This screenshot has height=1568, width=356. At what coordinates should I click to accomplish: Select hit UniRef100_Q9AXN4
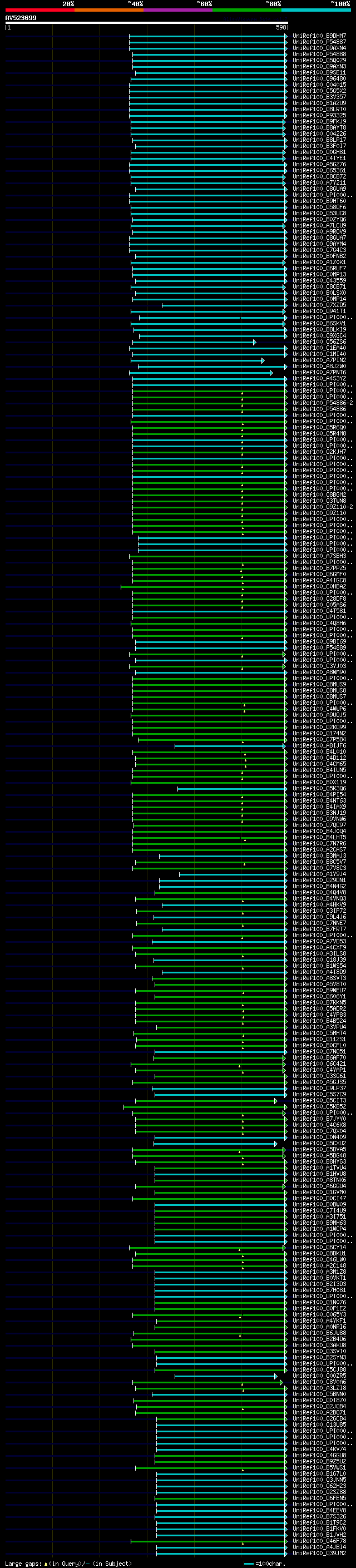pos(319,48)
